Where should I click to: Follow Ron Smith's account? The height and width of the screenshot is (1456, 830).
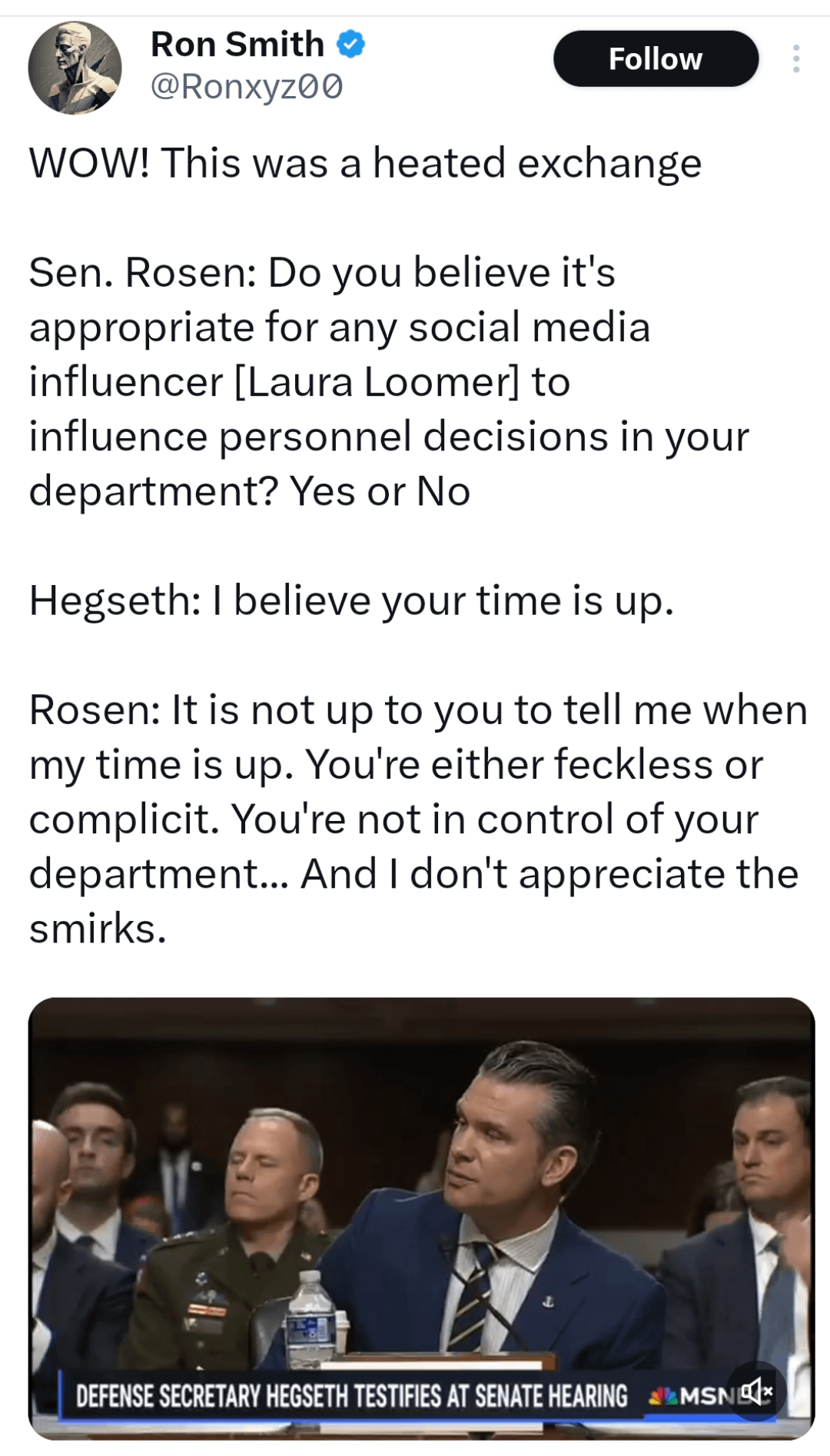(x=656, y=58)
